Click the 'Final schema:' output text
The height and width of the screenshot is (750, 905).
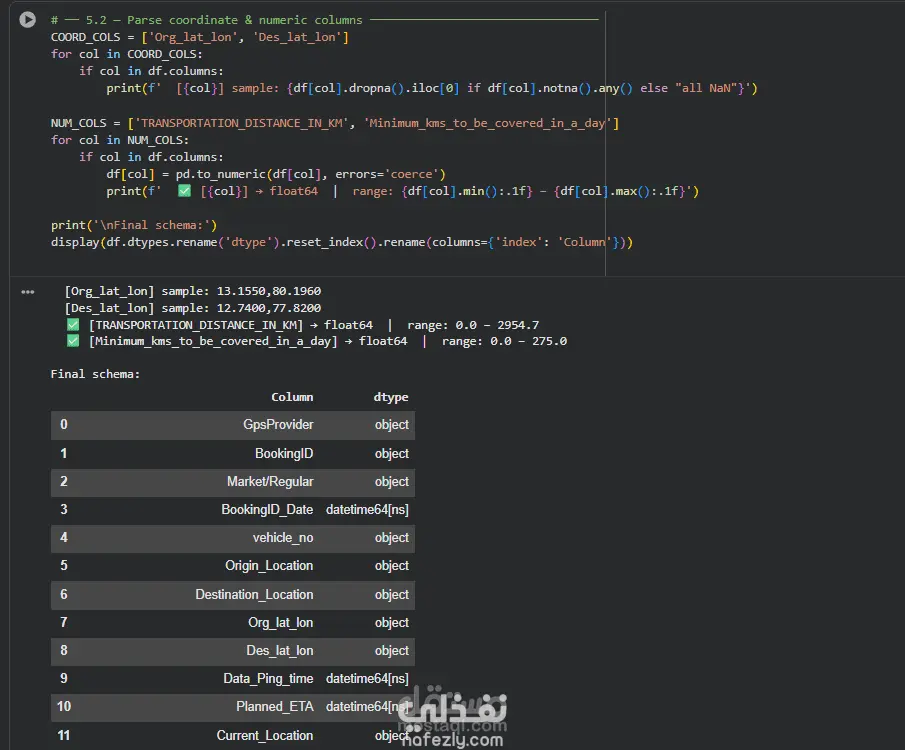pyautogui.click(x=95, y=374)
